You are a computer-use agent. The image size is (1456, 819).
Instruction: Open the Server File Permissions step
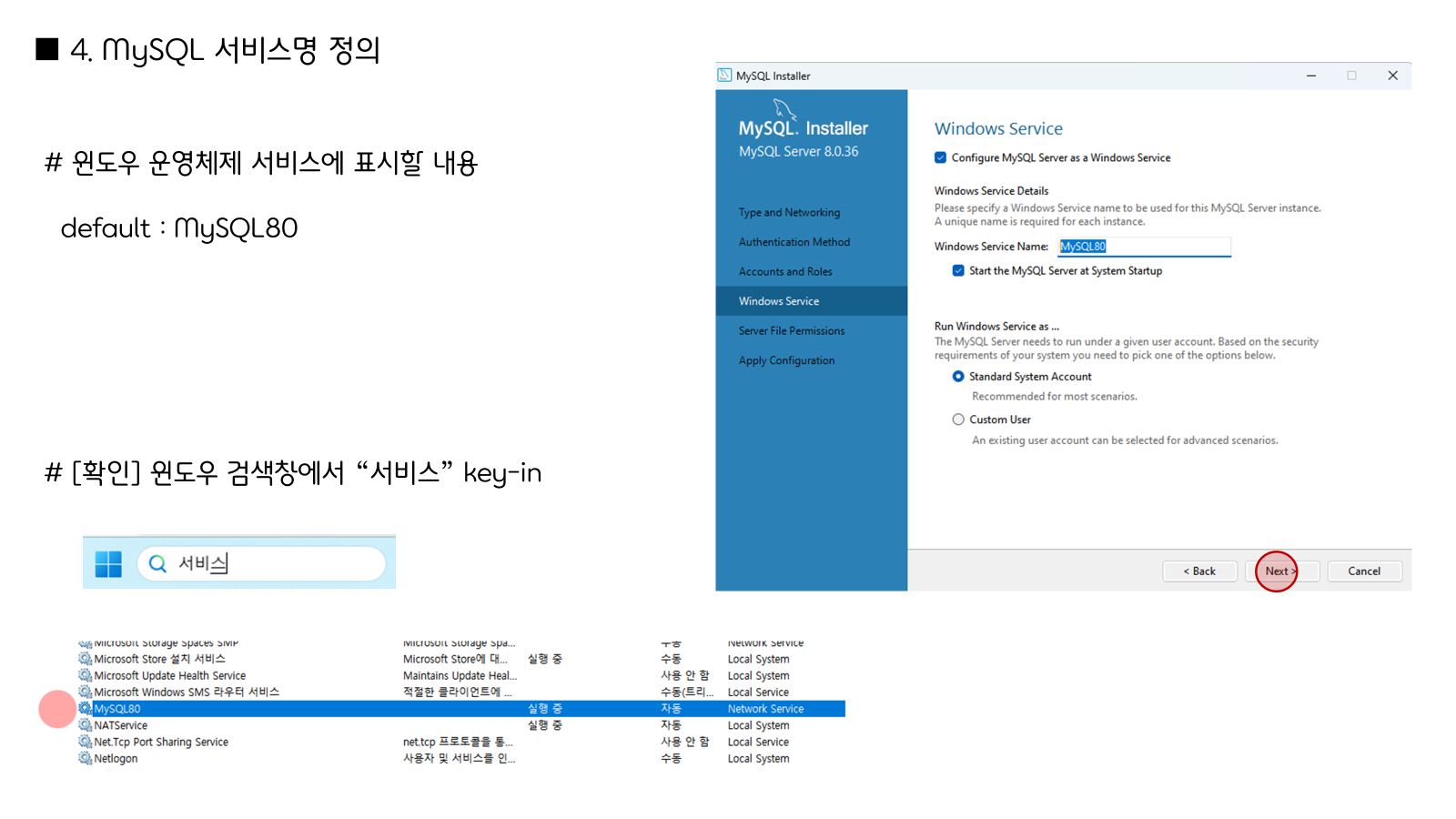pos(792,330)
